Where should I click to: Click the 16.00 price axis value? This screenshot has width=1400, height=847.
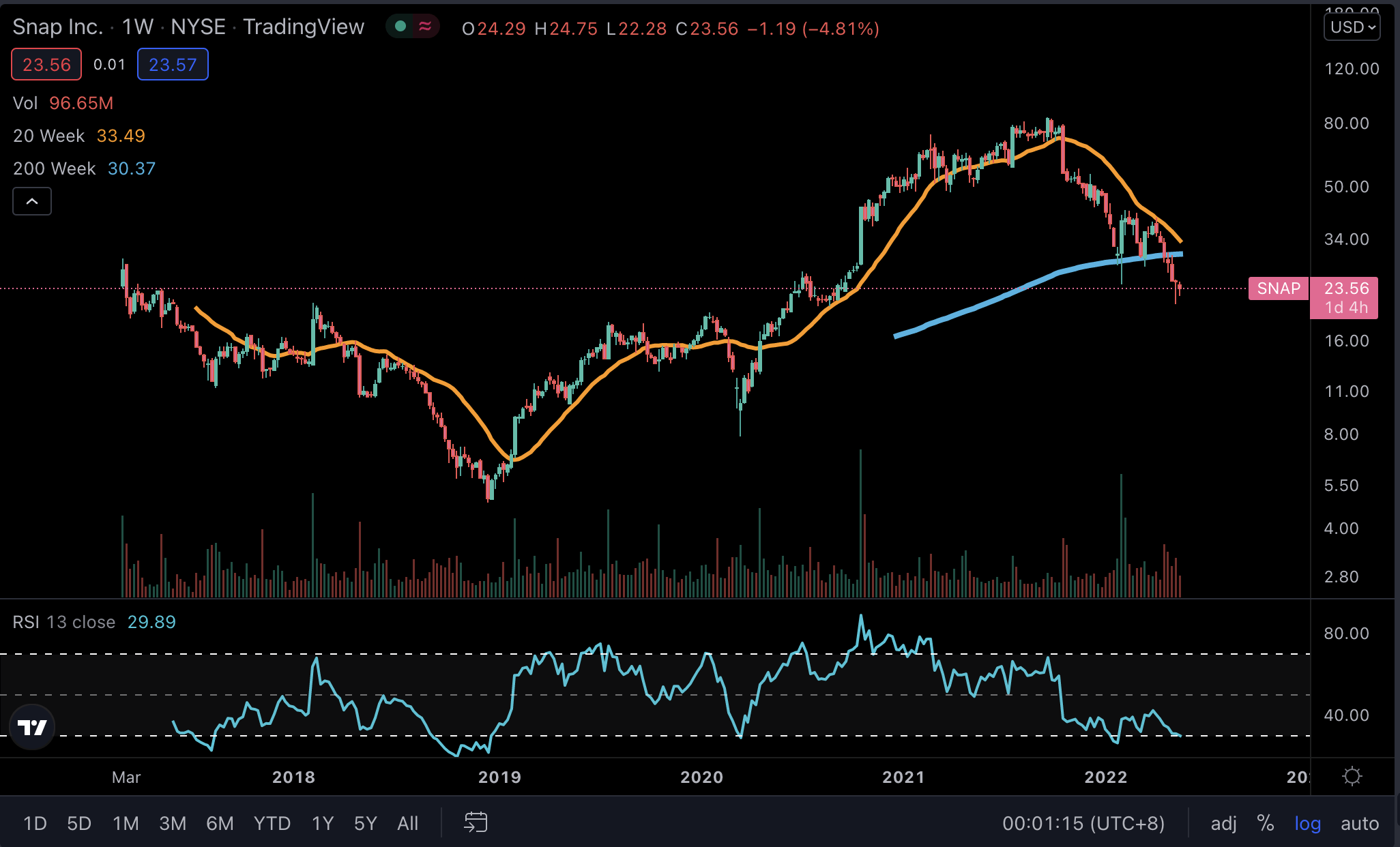pos(1346,341)
